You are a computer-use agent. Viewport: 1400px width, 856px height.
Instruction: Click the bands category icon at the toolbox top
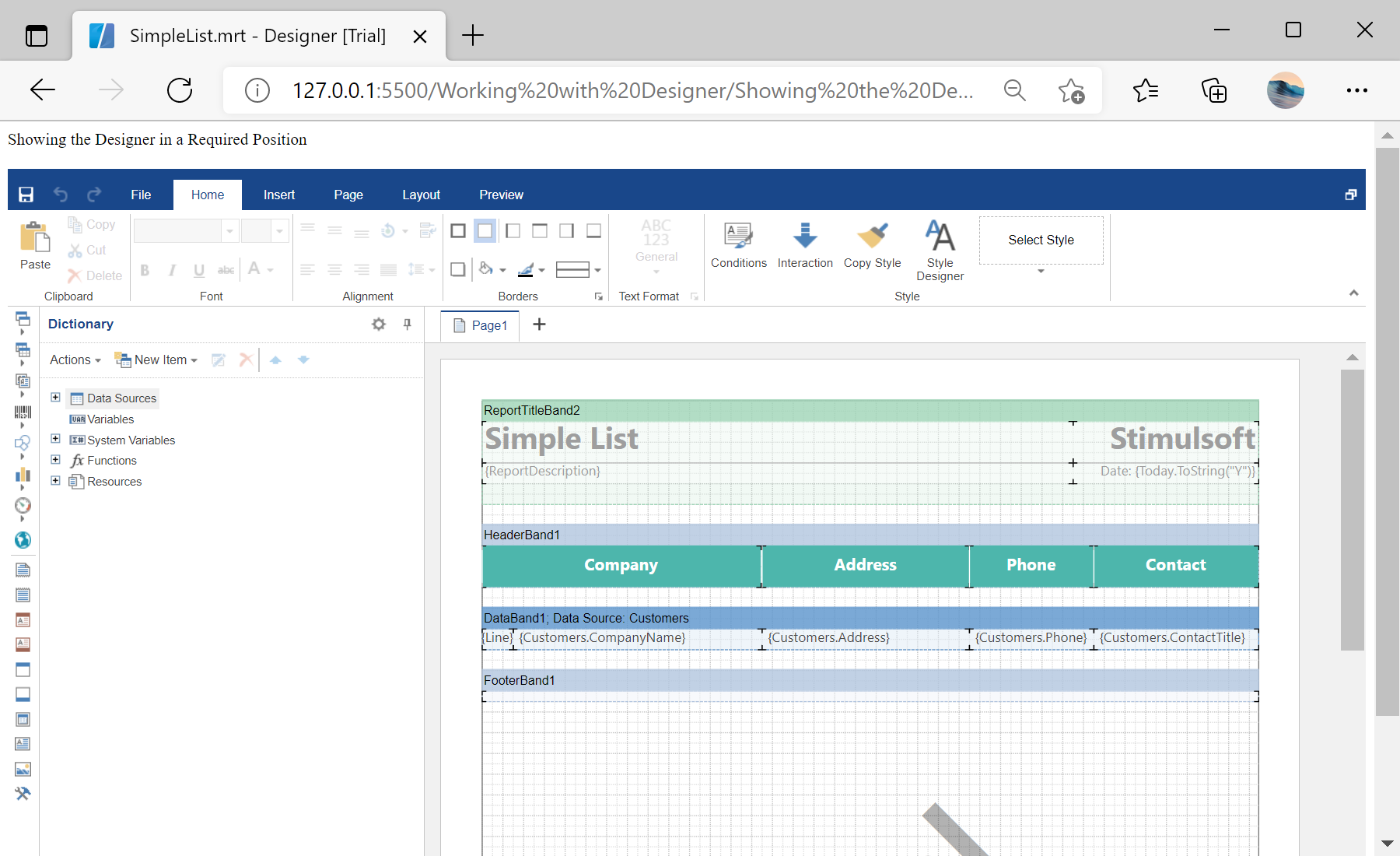coord(23,319)
